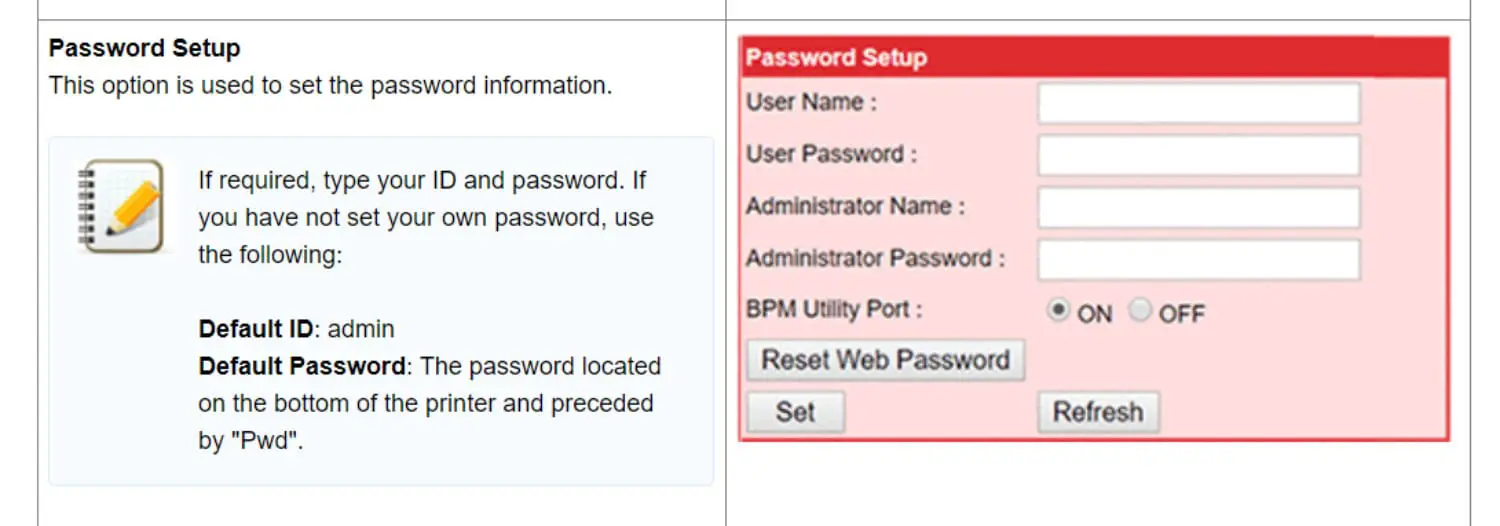Select the OFF radio for BPM Utility Port
Viewport: 1500px width, 526px height.
[1140, 311]
